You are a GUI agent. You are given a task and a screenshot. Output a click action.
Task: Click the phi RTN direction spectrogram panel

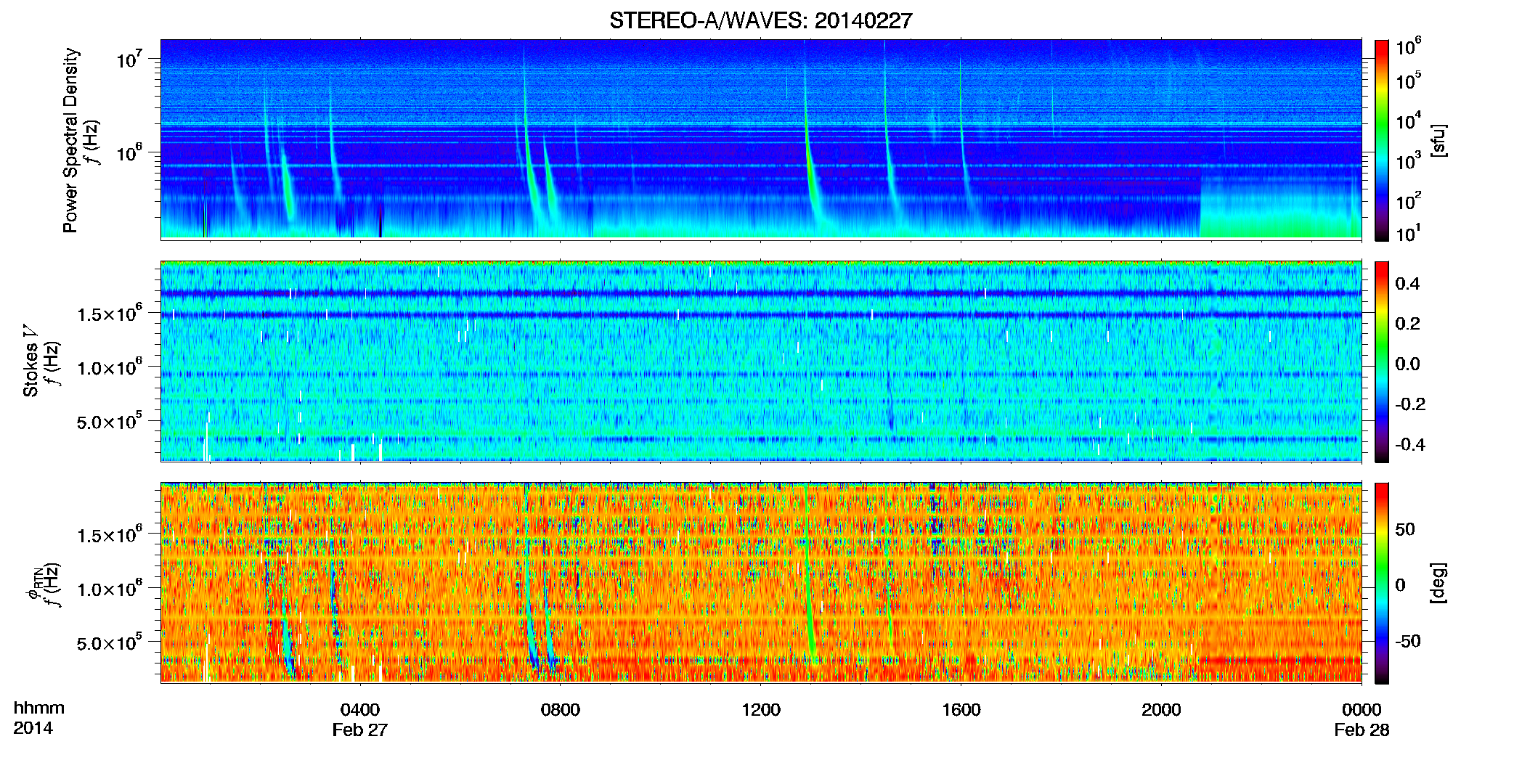[761, 582]
